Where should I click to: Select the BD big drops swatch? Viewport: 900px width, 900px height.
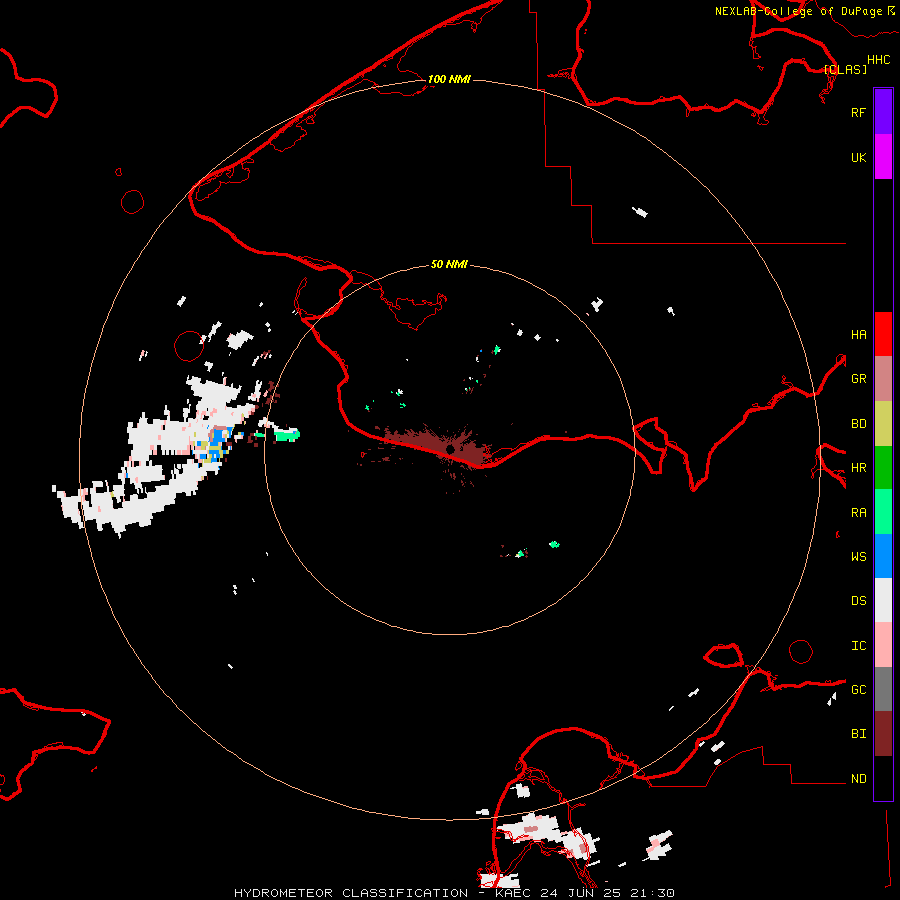point(883,423)
